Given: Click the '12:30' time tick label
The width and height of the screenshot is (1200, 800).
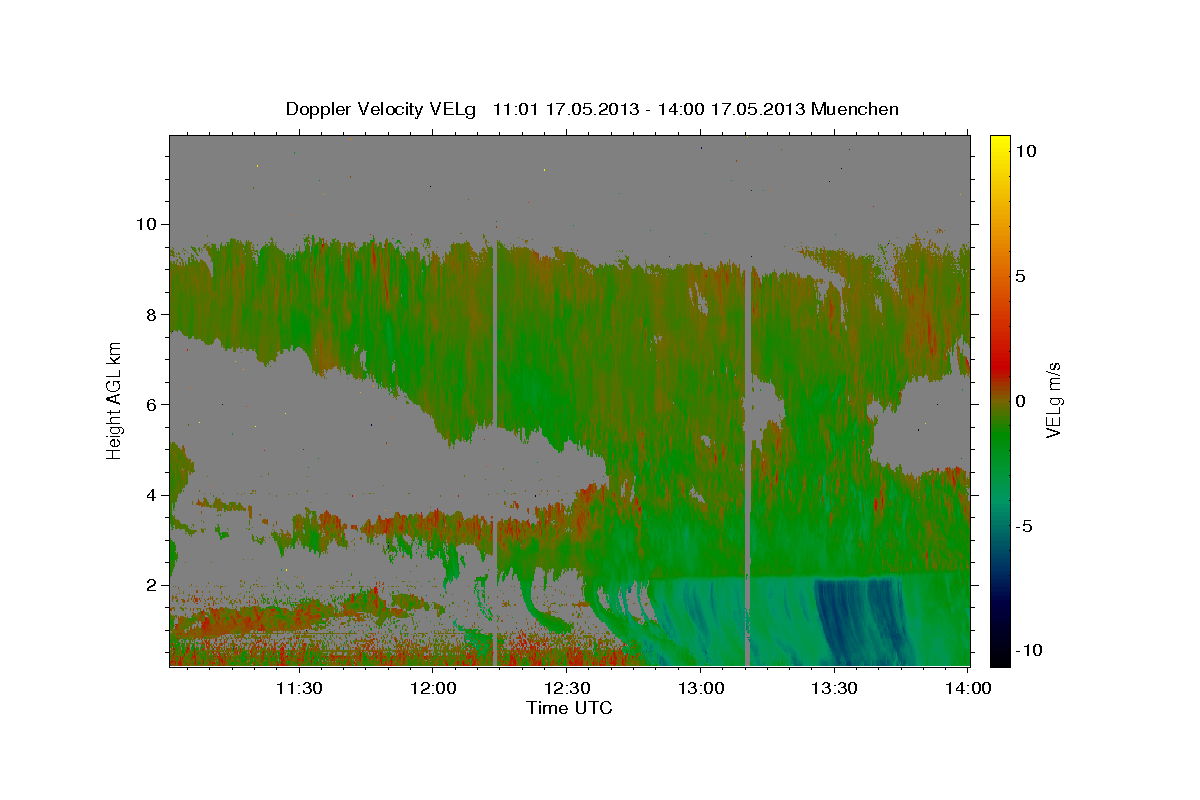Looking at the screenshot, I should point(567,688).
